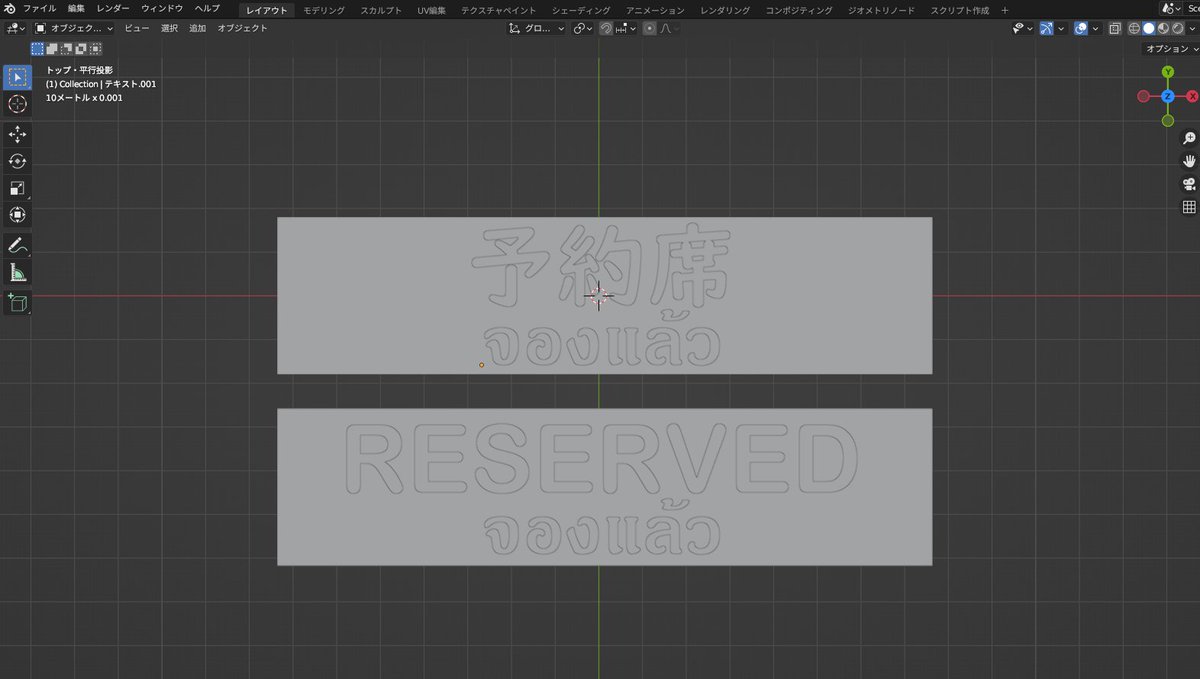The height and width of the screenshot is (679, 1200).
Task: Click the Pan view hand icon
Action: coord(1189,161)
